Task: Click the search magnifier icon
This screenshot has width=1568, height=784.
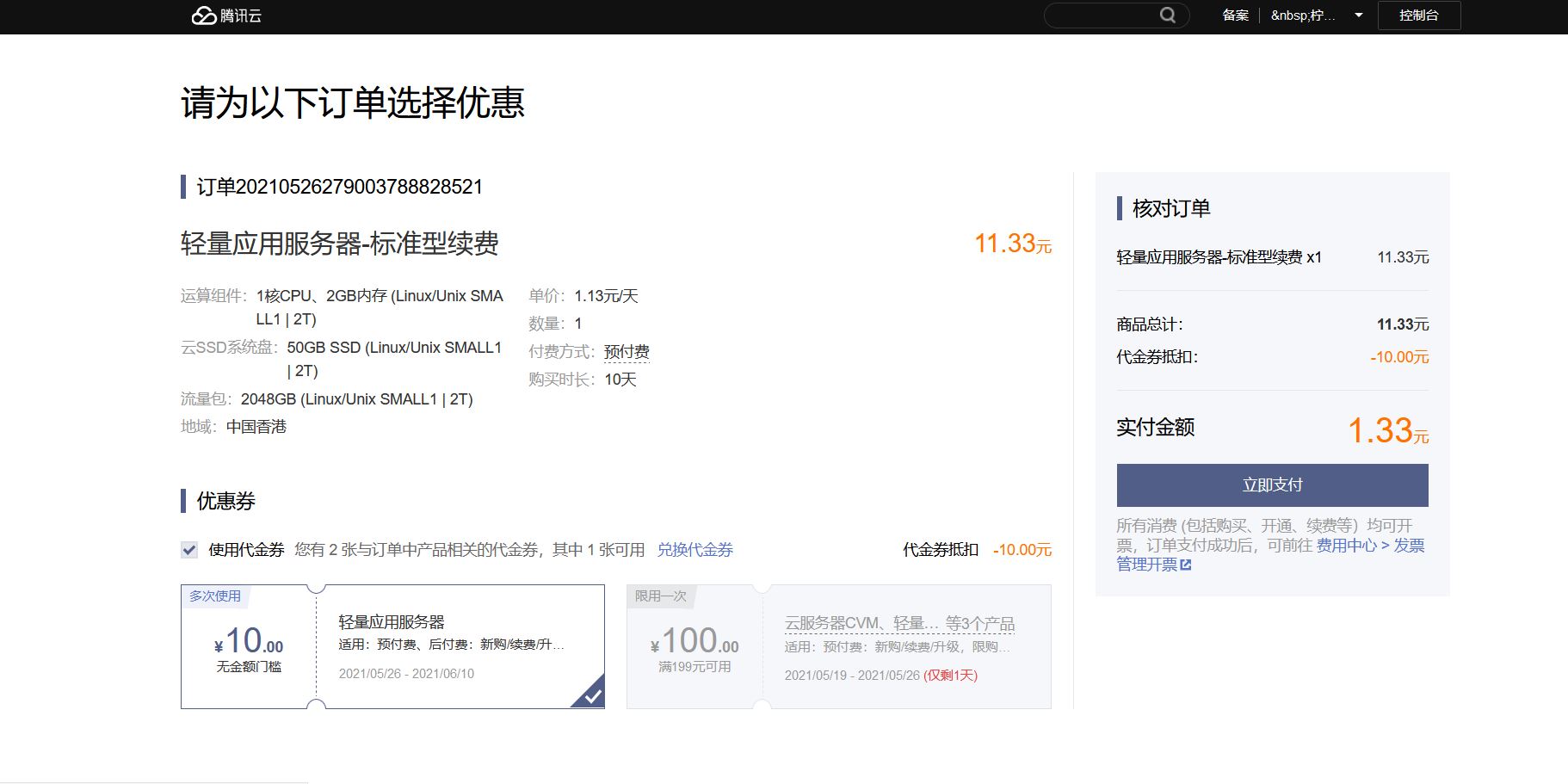Action: click(1167, 15)
